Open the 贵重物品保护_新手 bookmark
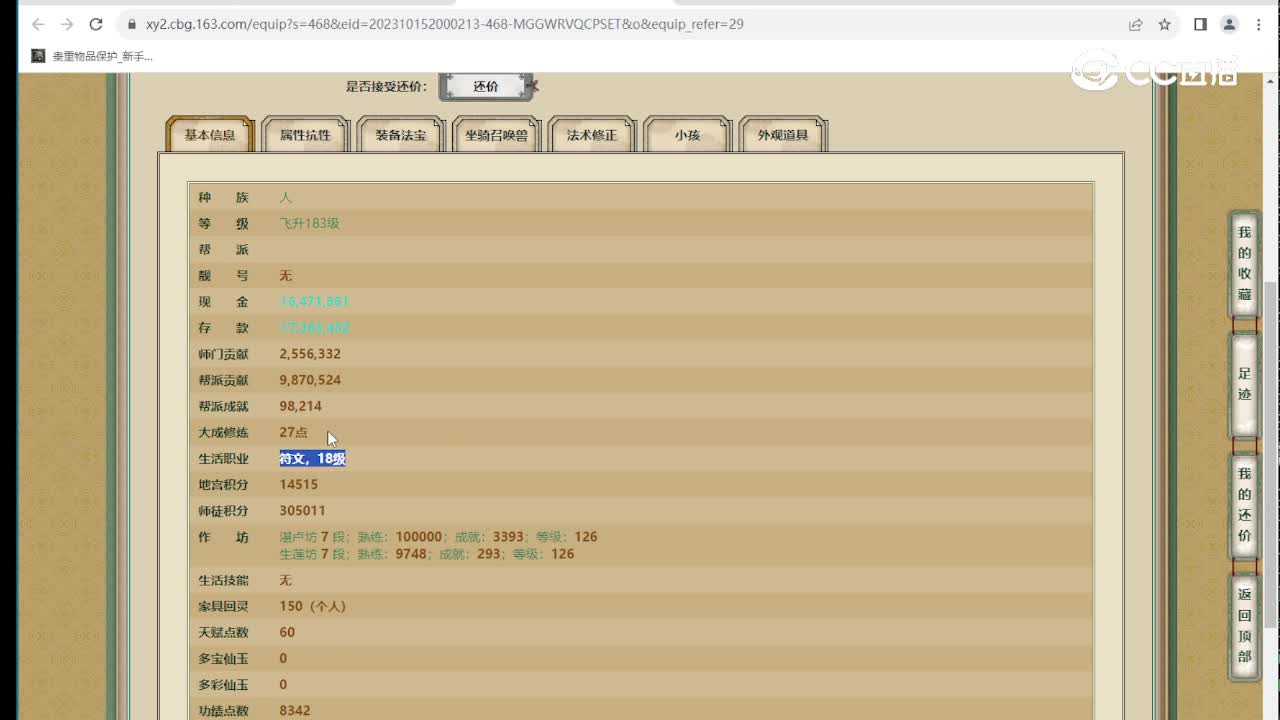 (x=92, y=56)
